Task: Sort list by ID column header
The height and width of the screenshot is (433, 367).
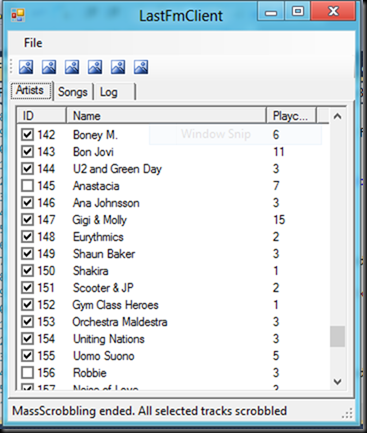Action: [x=42, y=116]
